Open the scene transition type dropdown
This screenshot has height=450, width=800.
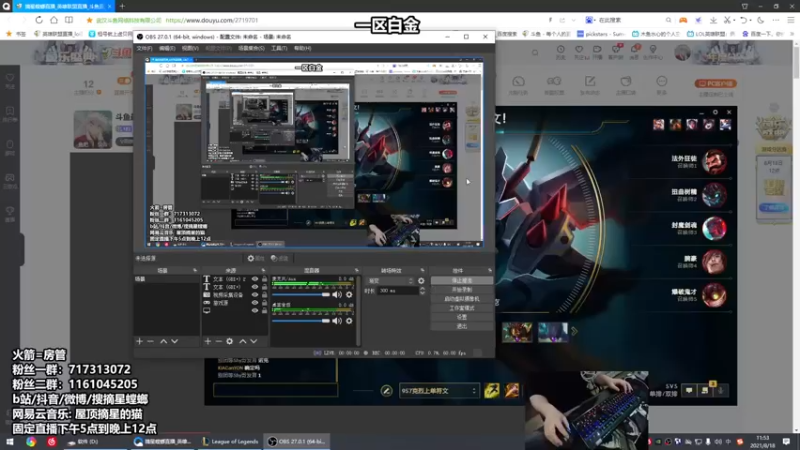[x=390, y=281]
